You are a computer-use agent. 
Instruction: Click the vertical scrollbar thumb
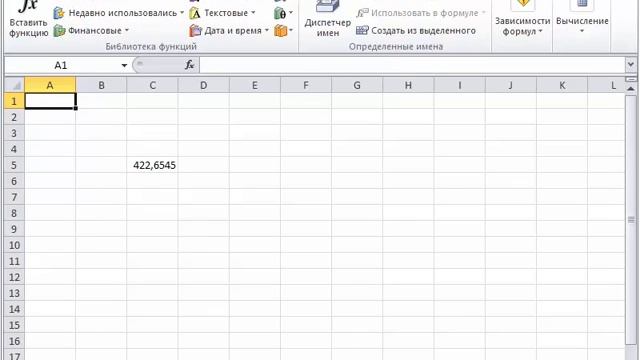(631, 220)
